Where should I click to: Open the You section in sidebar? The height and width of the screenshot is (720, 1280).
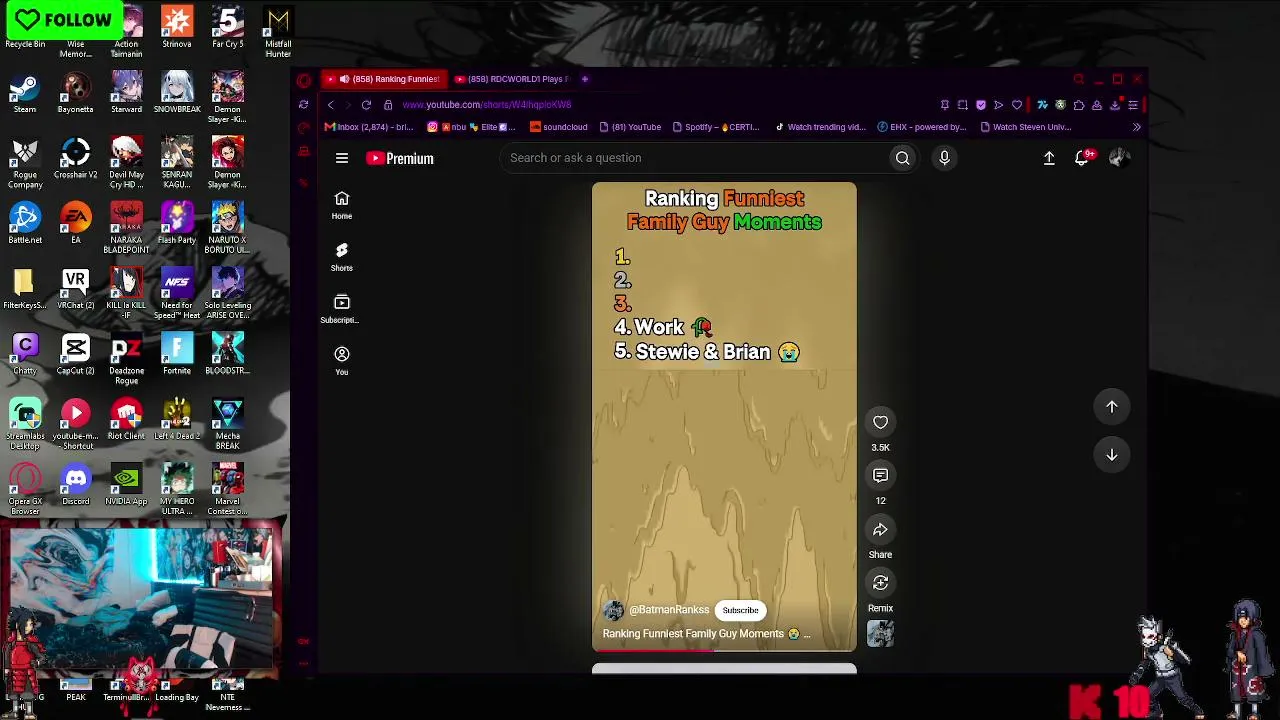coord(342,360)
